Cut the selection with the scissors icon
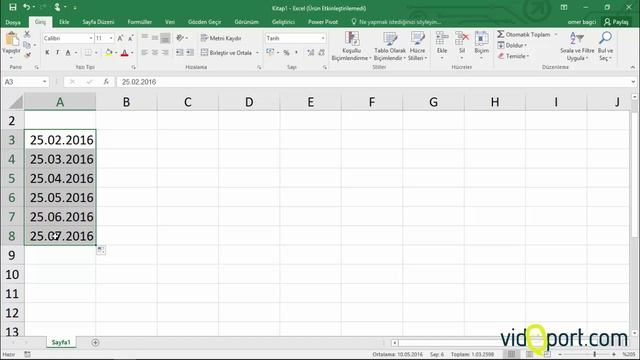Screen dimensions: 640x360 pyautogui.click(x=27, y=34)
